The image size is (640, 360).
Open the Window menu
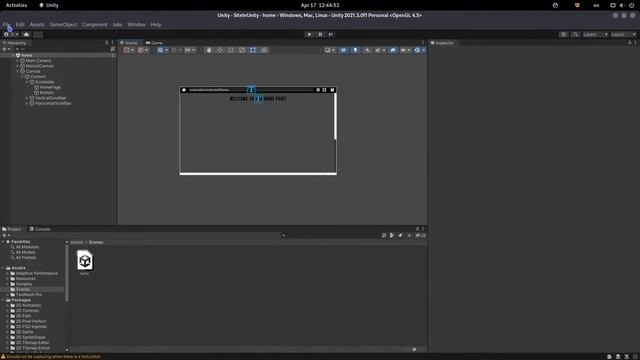pyautogui.click(x=136, y=24)
